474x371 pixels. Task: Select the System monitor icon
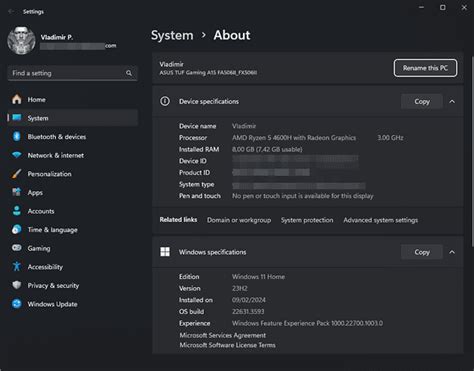[17, 118]
